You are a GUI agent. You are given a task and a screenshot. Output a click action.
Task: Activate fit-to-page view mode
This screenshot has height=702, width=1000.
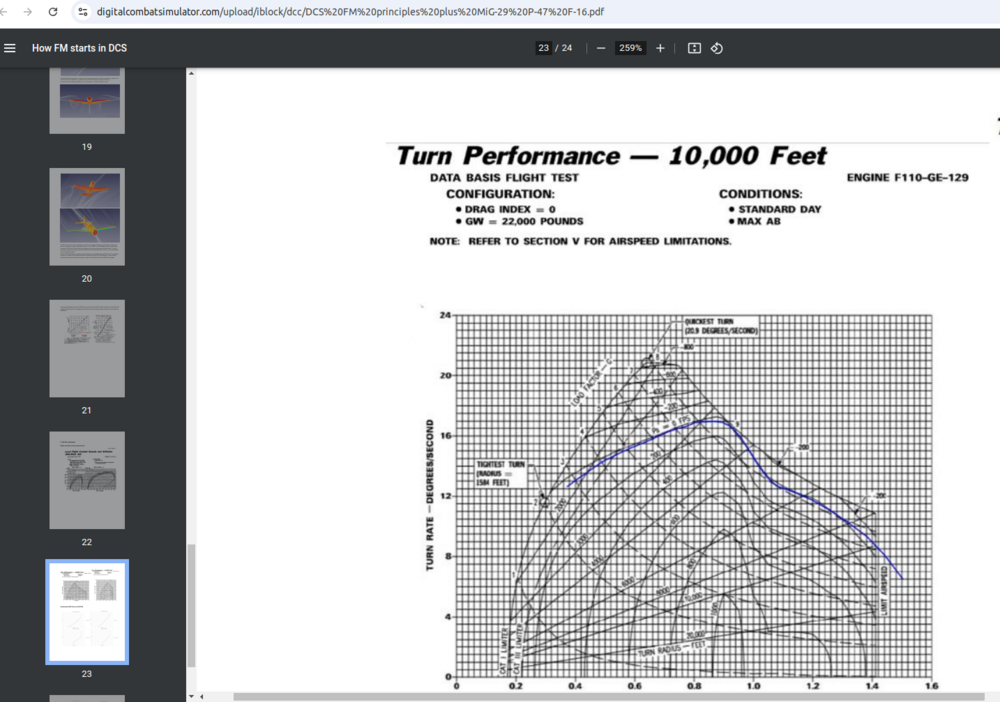[x=694, y=47]
